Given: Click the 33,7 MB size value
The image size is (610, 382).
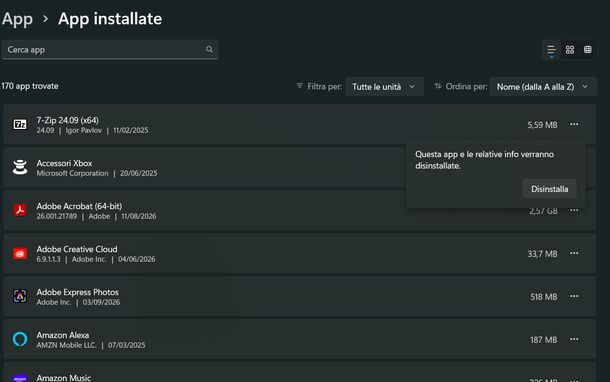Looking at the screenshot, I should (x=542, y=254).
